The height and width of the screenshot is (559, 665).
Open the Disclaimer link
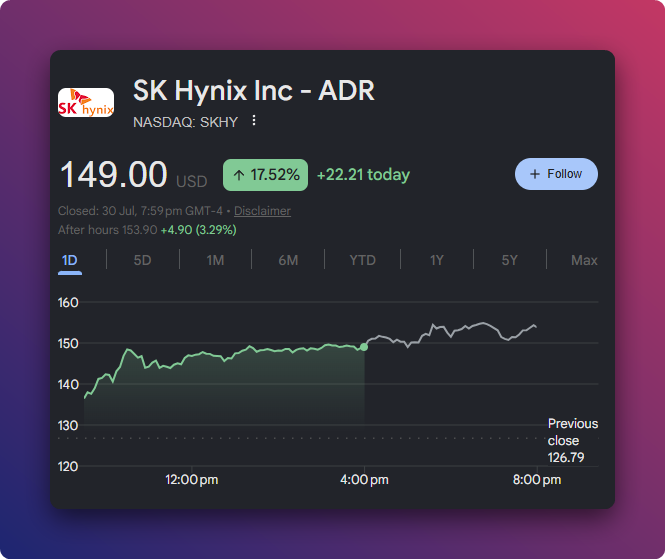click(x=262, y=211)
